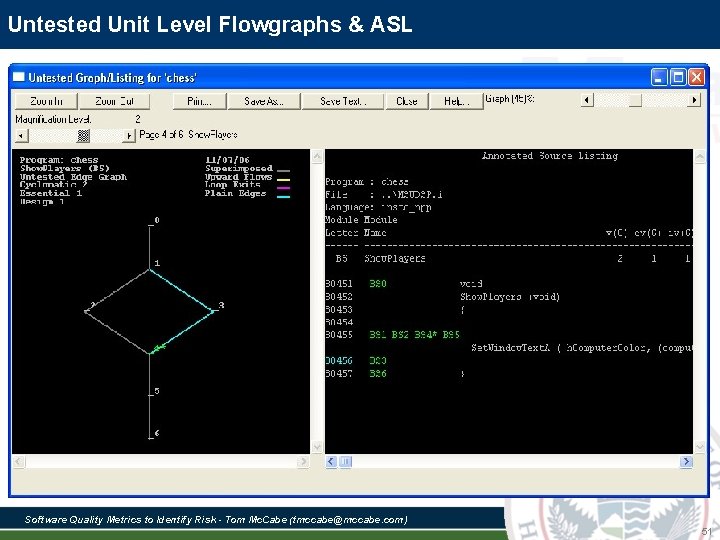Click the window icon in title bar
The height and width of the screenshot is (540, 720).
click(19, 77)
